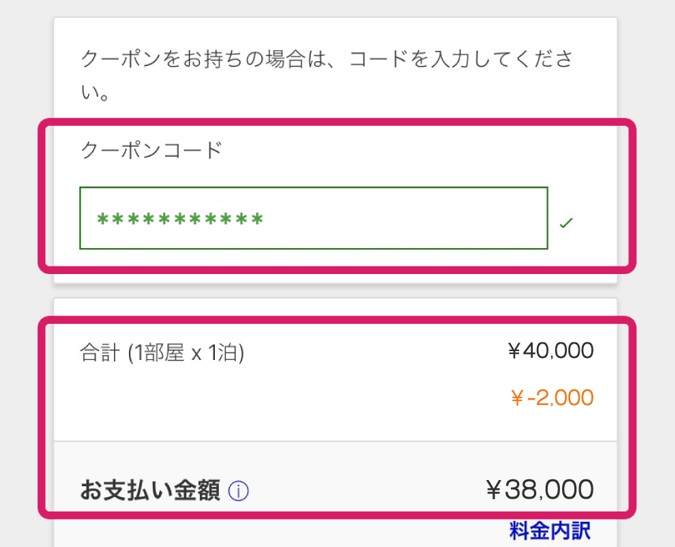Click the お支払い金額 label
Viewport: 675px width, 547px height.
pos(149,492)
